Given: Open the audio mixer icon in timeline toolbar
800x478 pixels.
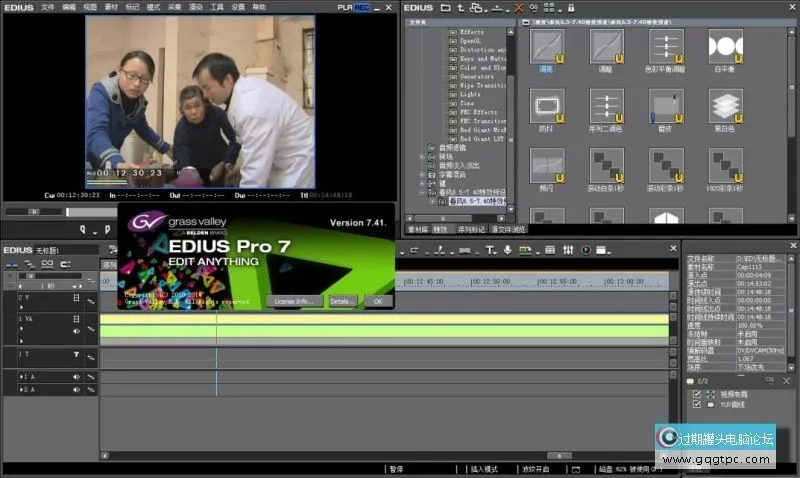Looking at the screenshot, I should click(x=567, y=250).
